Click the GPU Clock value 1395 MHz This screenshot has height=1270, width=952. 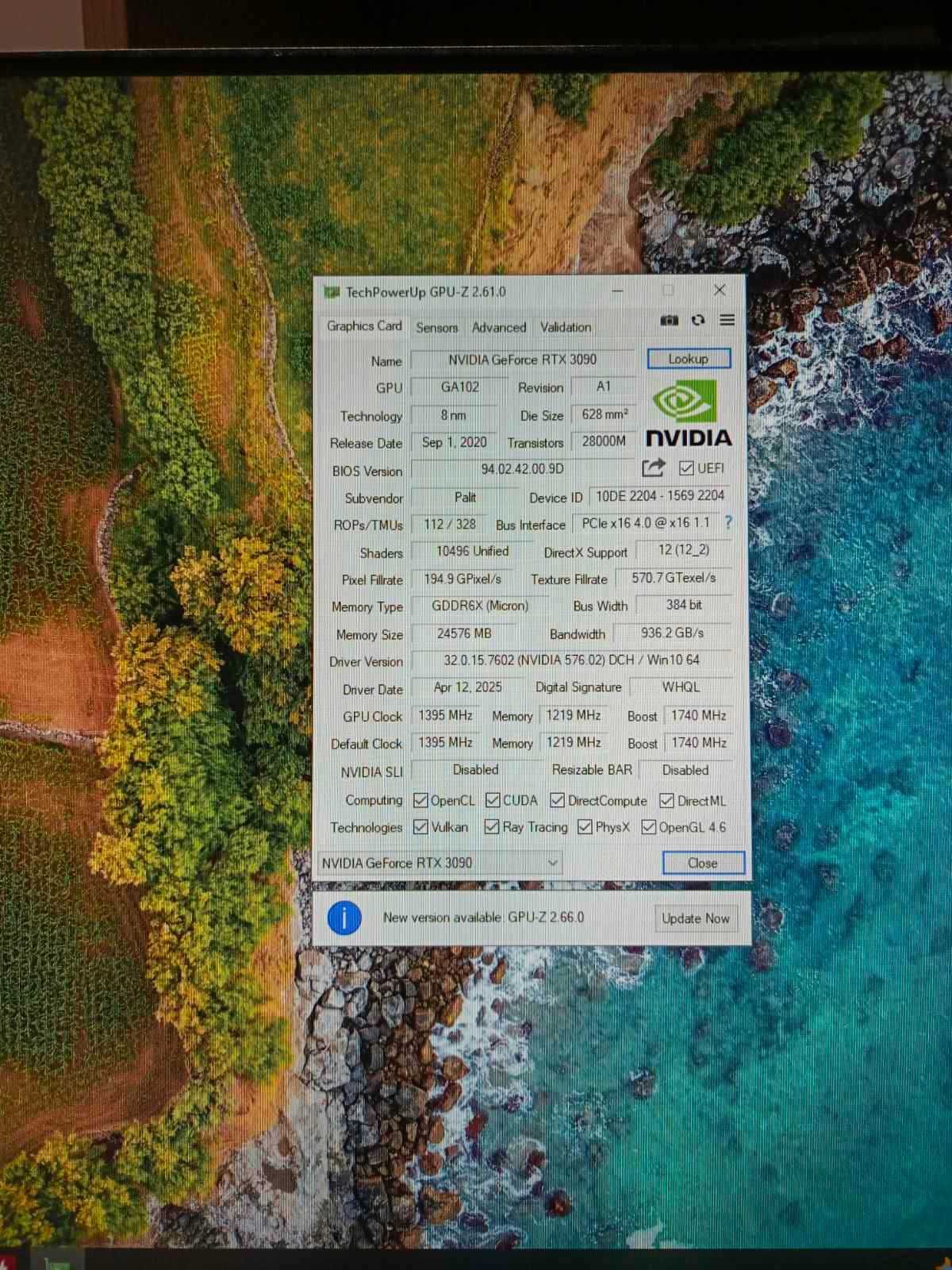coord(445,716)
